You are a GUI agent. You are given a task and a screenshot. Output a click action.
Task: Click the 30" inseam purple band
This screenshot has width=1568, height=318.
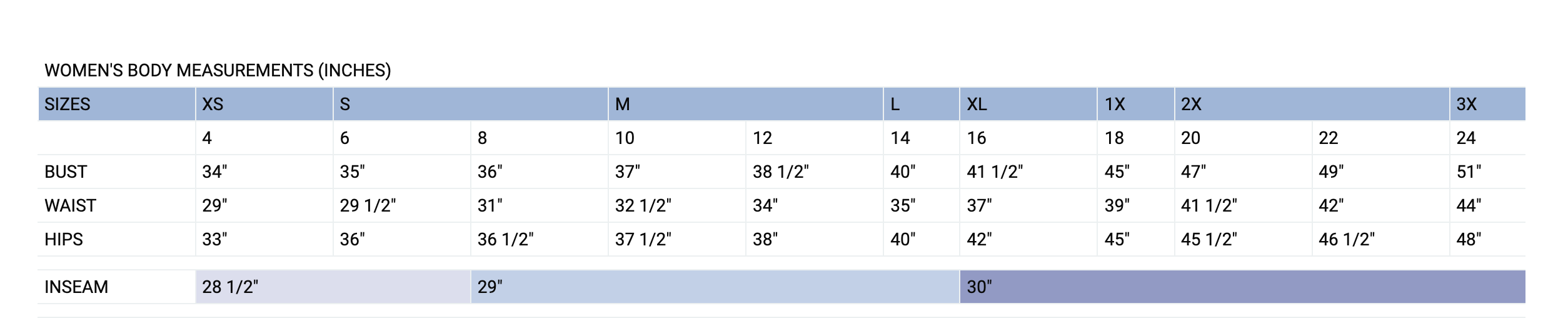coord(1242,287)
